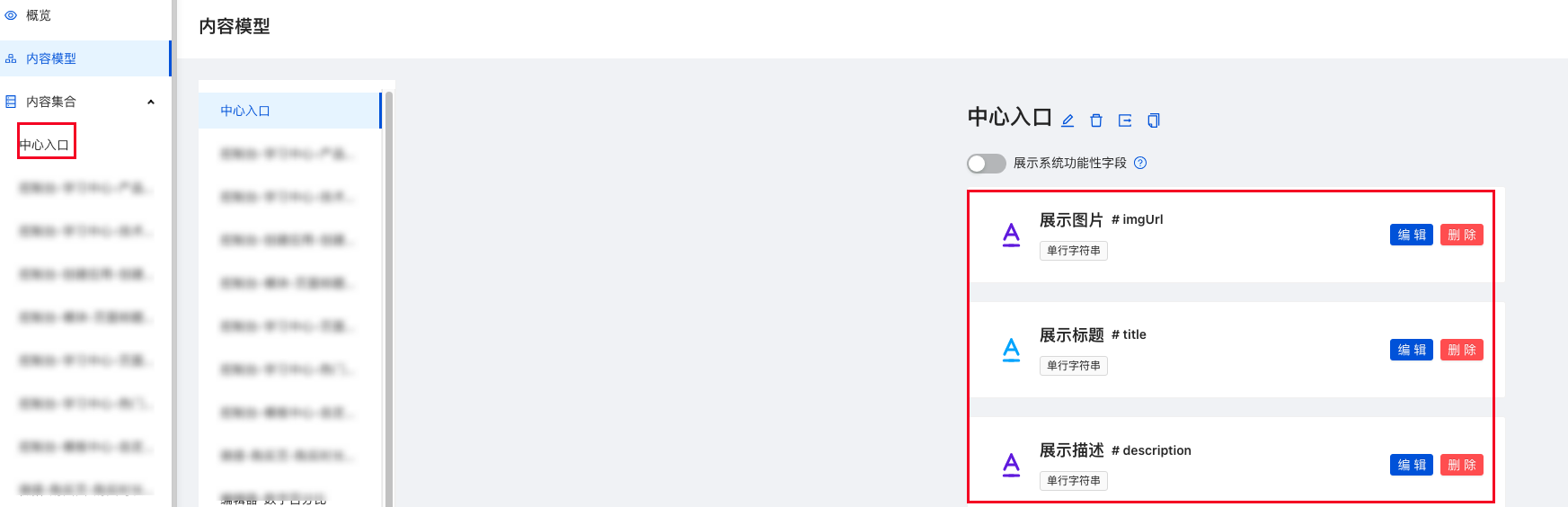Screen dimensions: 1568x507
Task: Open help tooltip for 展示系统功能性字段
Action: (x=1140, y=163)
